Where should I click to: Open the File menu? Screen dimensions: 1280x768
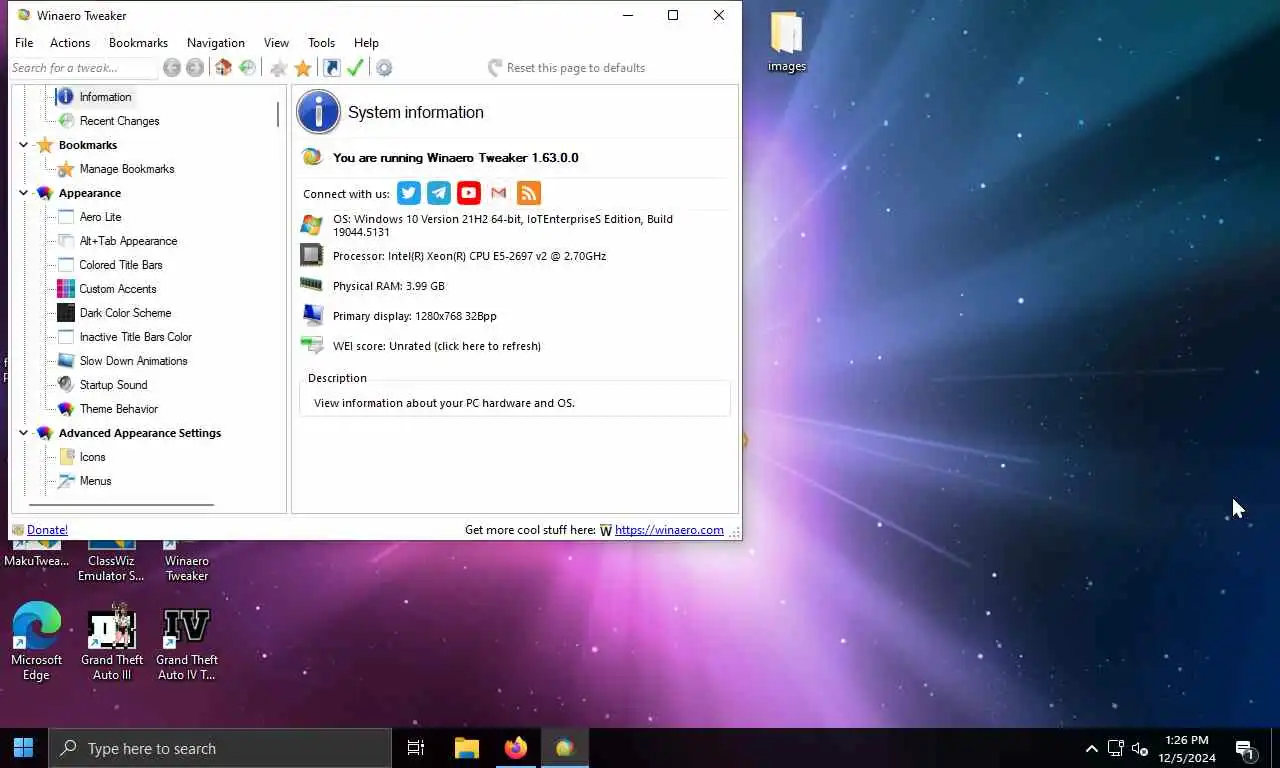(24, 43)
